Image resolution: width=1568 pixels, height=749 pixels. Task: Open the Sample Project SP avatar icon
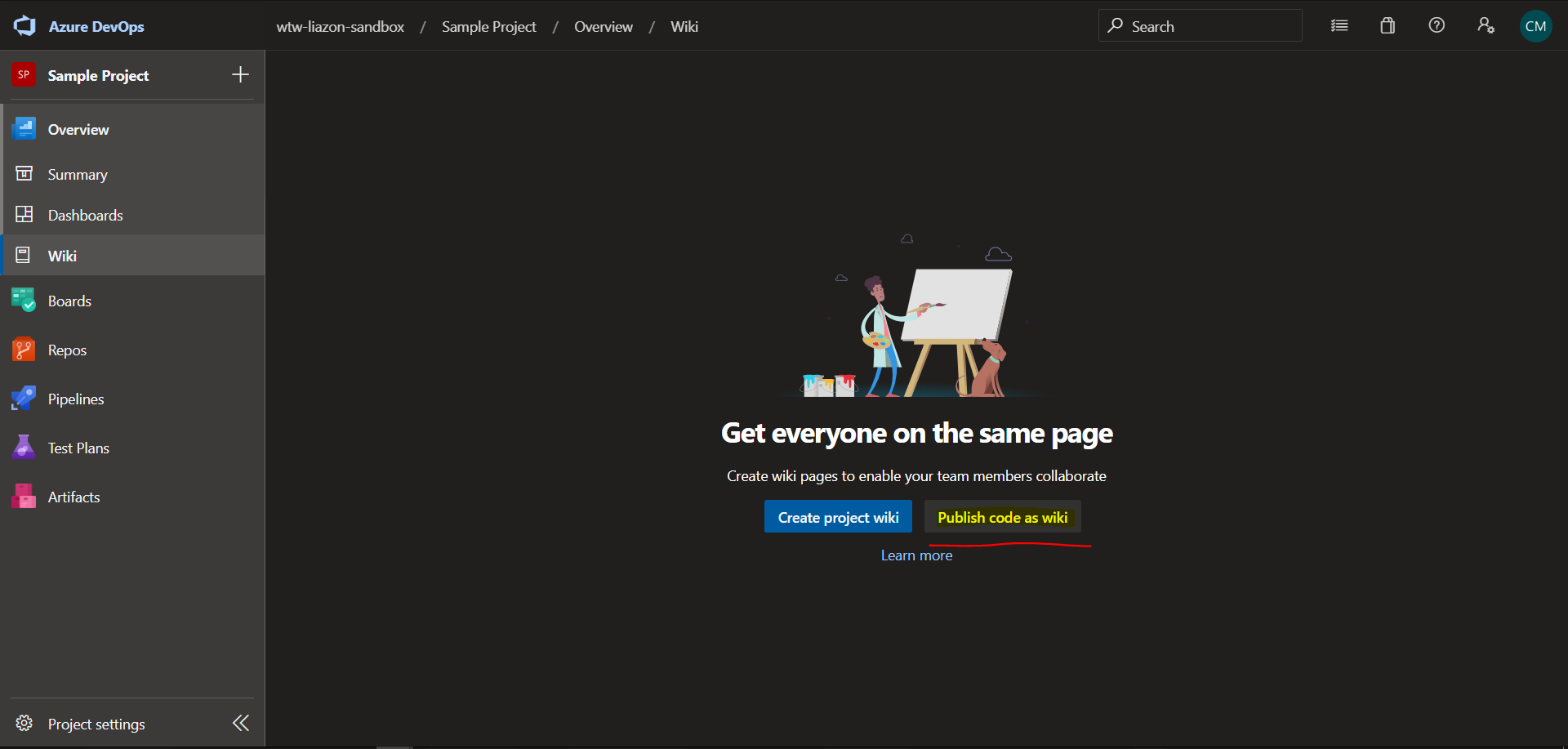(24, 75)
